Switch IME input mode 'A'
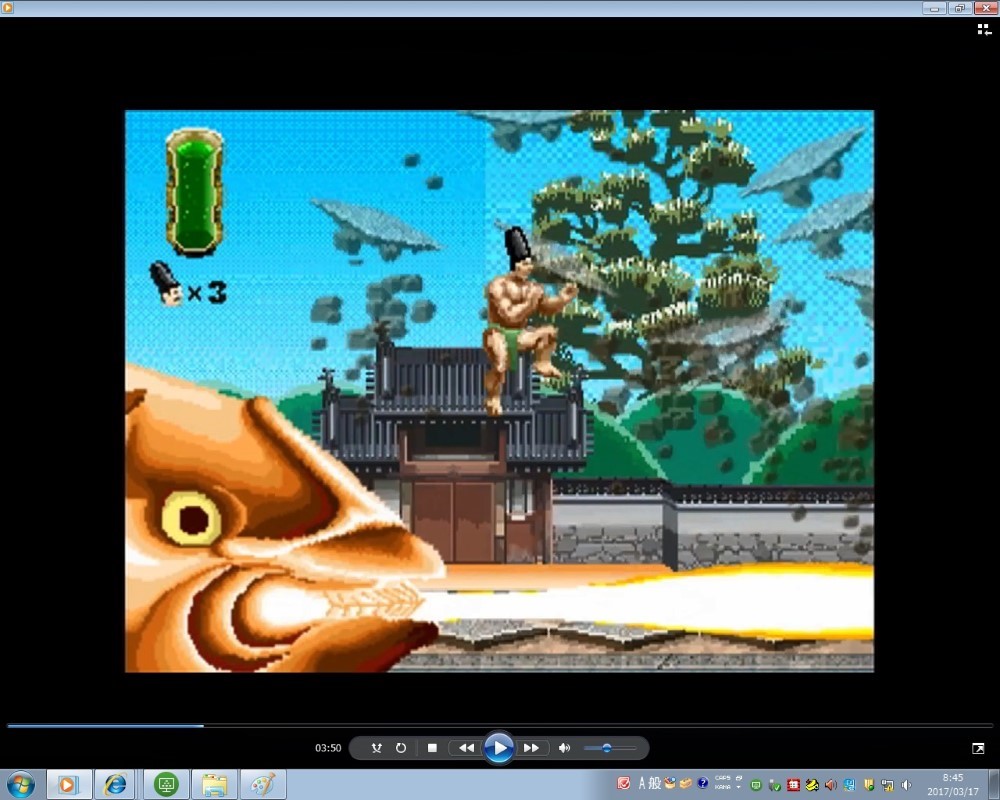This screenshot has width=1000, height=800. click(x=642, y=783)
